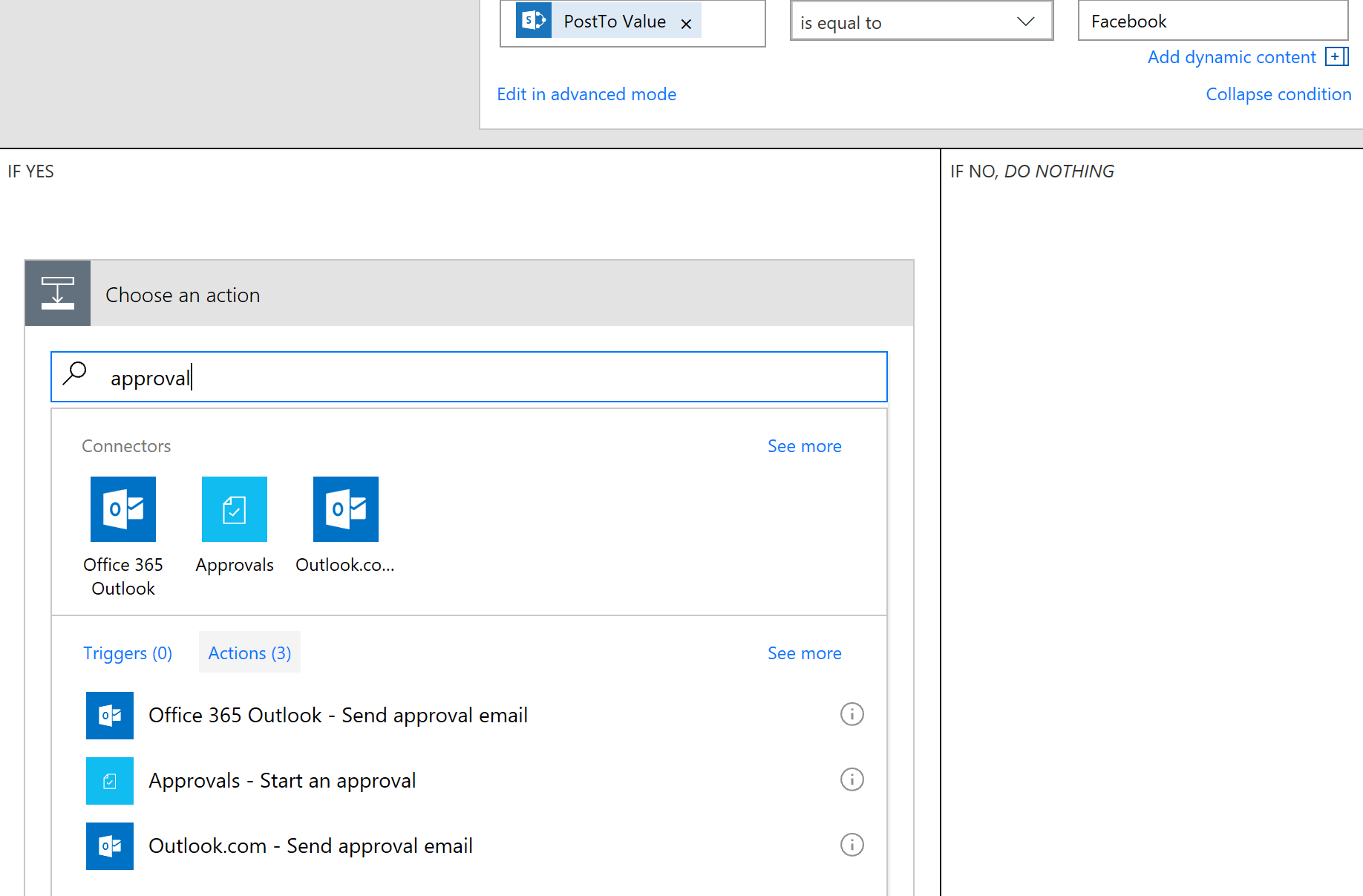Select the Office 365 Outlook connector

(122, 509)
